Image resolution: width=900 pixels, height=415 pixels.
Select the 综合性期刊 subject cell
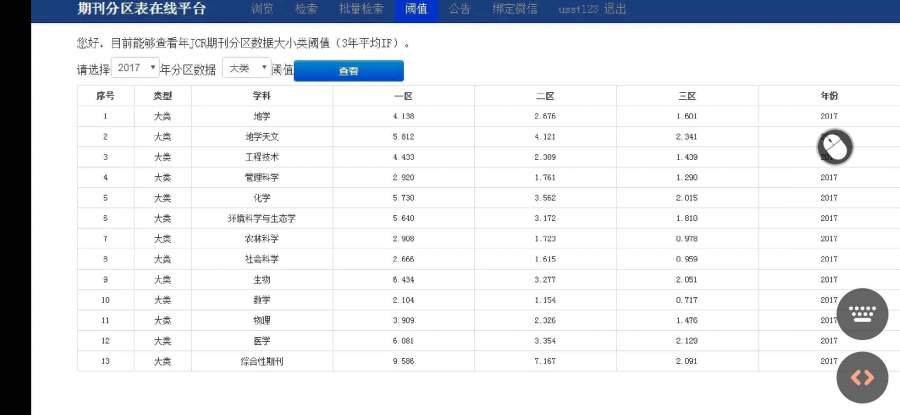(x=262, y=361)
